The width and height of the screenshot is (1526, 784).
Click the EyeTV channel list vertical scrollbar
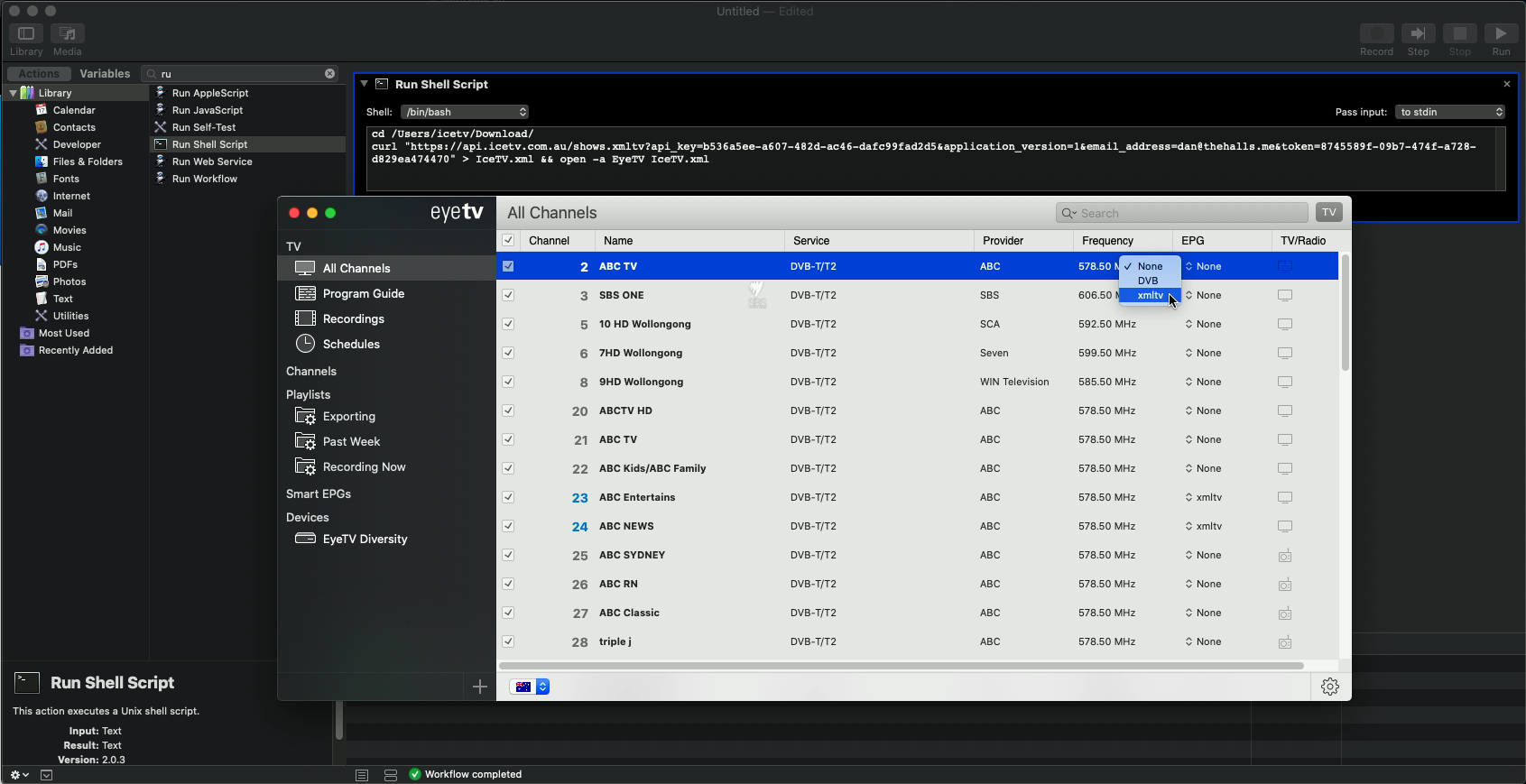(x=1345, y=312)
